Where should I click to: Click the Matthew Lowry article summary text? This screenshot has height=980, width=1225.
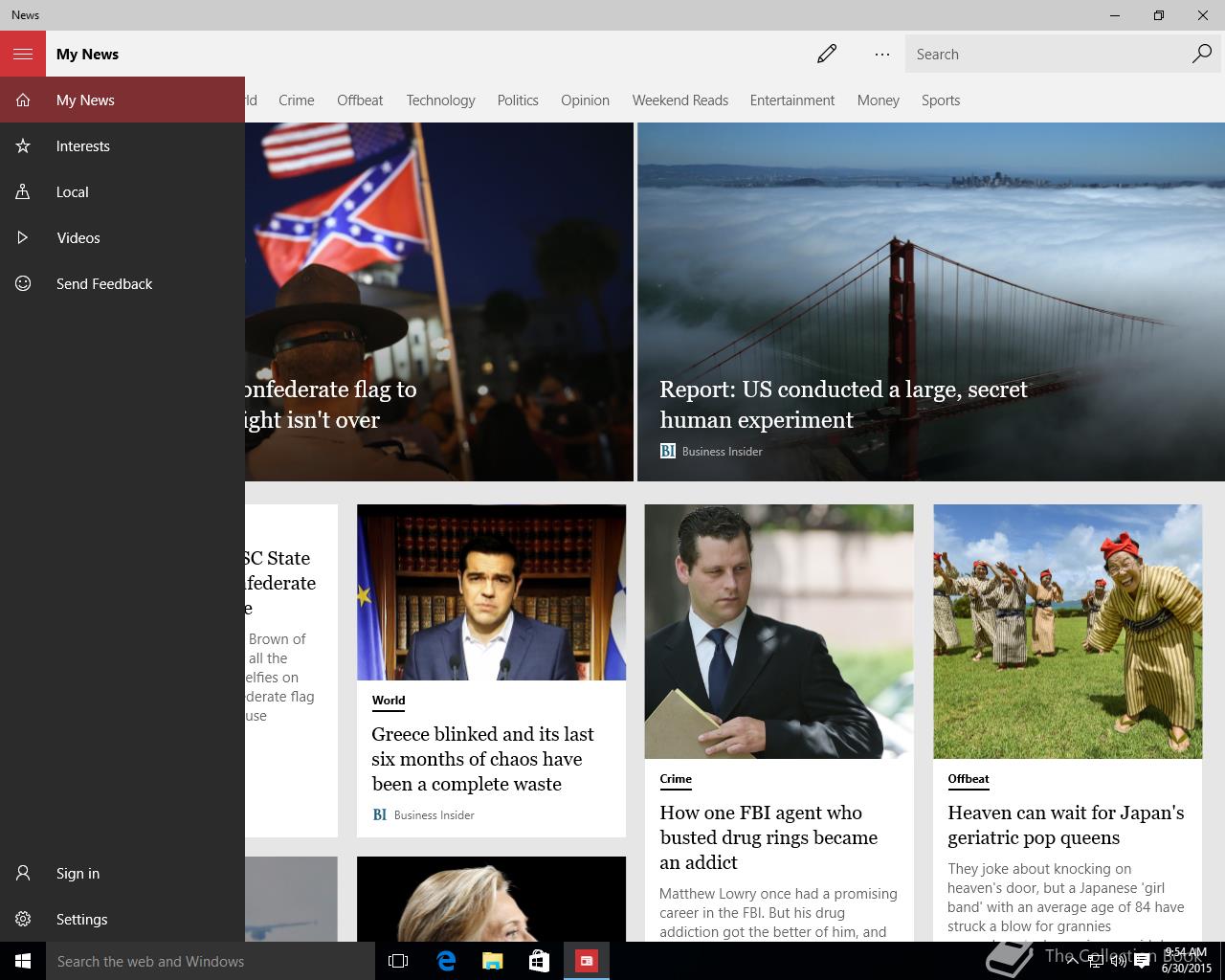[778, 912]
